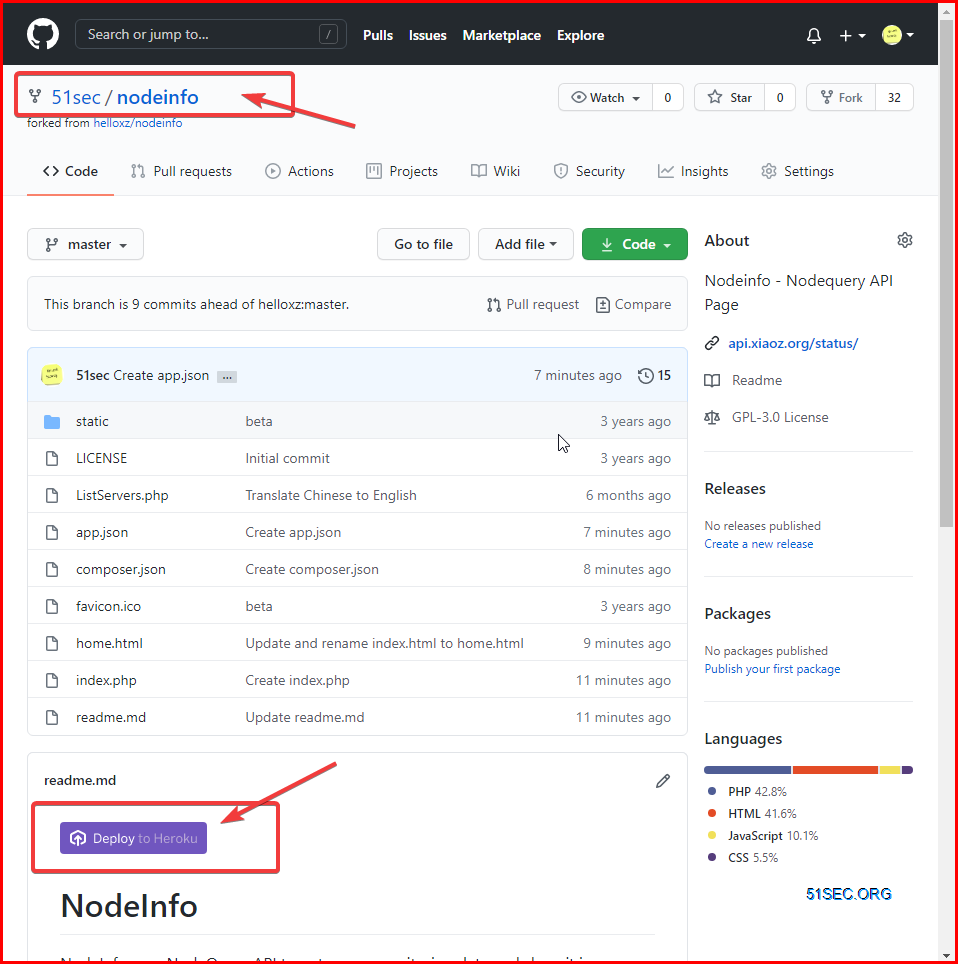Go to Issues in top navigation
This screenshot has width=958, height=964.
(427, 36)
